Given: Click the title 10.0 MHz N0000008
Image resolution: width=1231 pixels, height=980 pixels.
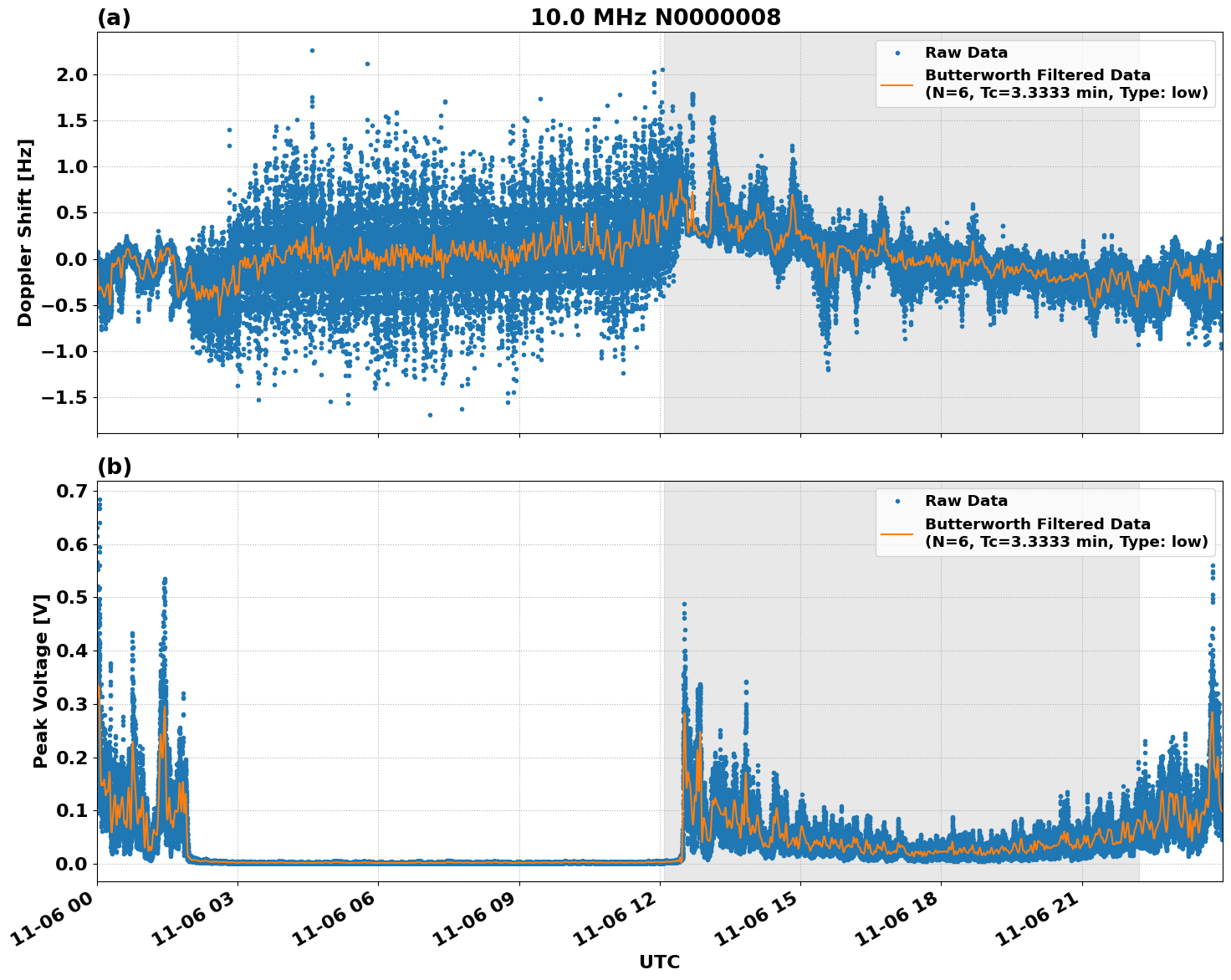Looking at the screenshot, I should pyautogui.click(x=658, y=16).
